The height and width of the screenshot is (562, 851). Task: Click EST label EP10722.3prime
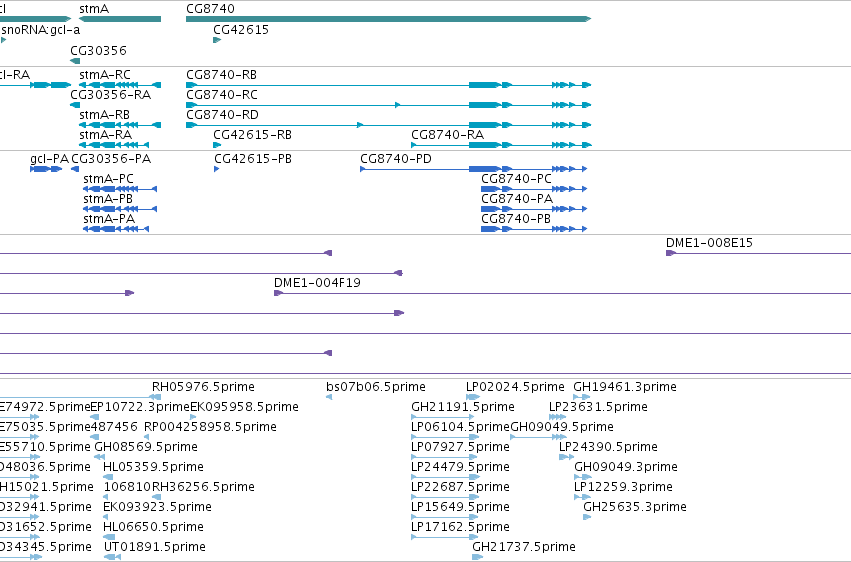[140, 407]
